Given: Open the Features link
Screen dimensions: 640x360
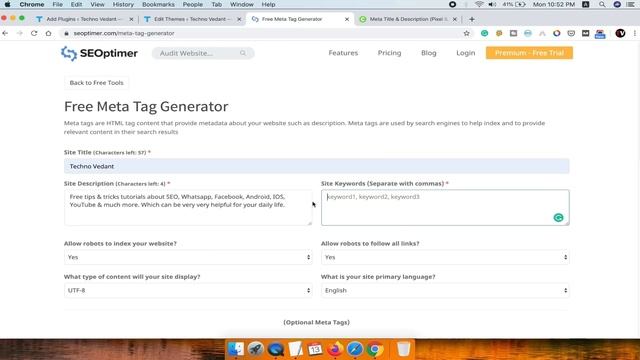Looking at the screenshot, I should click(x=343, y=53).
